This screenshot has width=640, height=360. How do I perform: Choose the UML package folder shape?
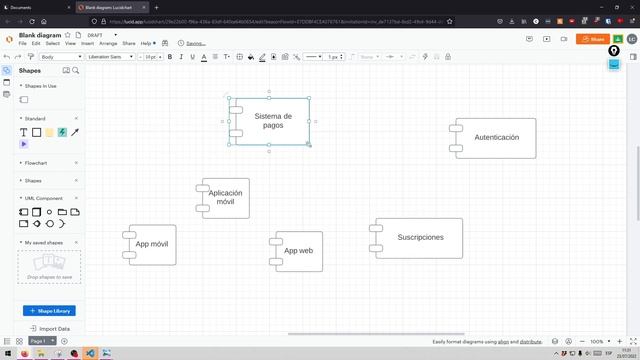coord(62,212)
